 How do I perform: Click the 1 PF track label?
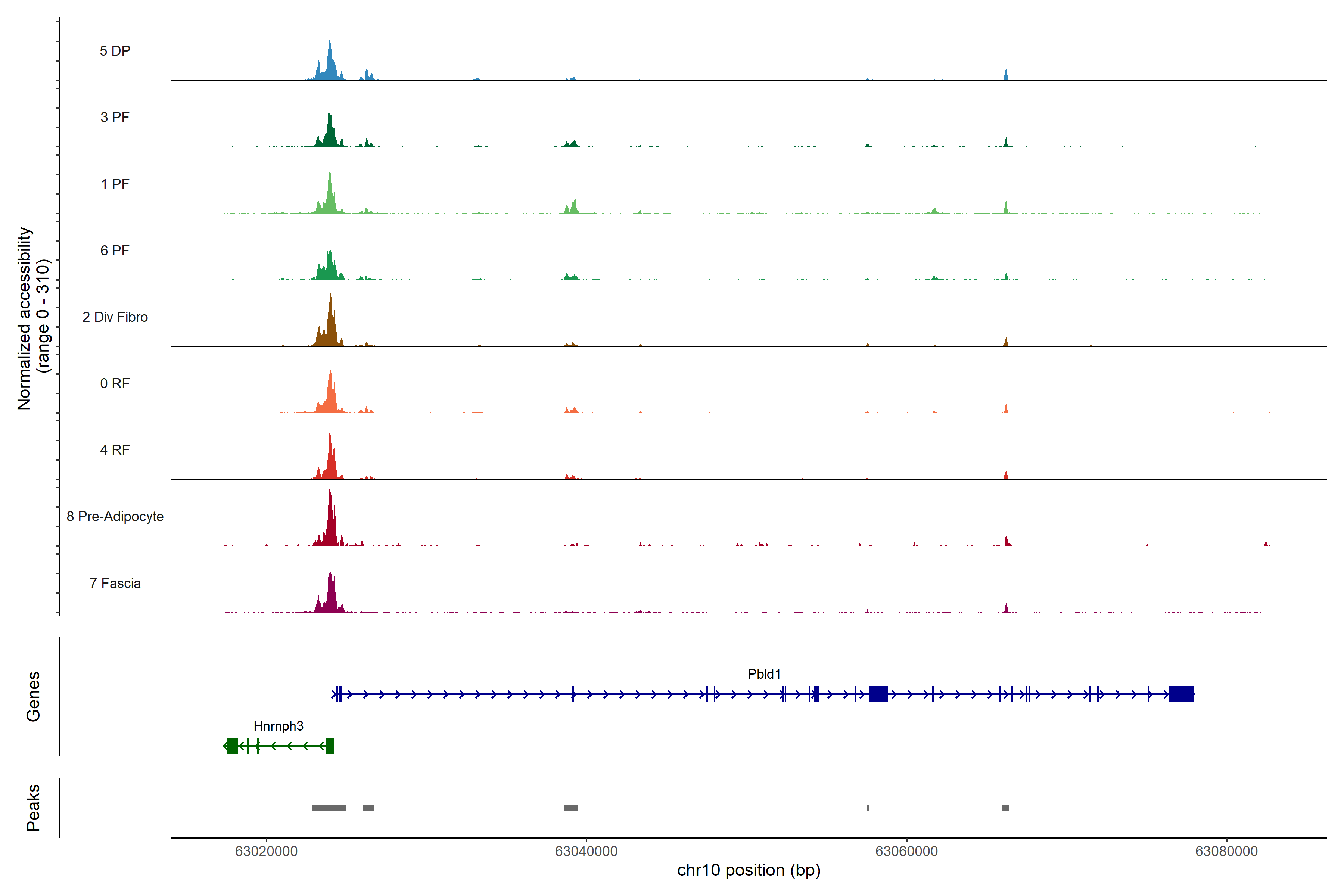pyautogui.click(x=115, y=184)
